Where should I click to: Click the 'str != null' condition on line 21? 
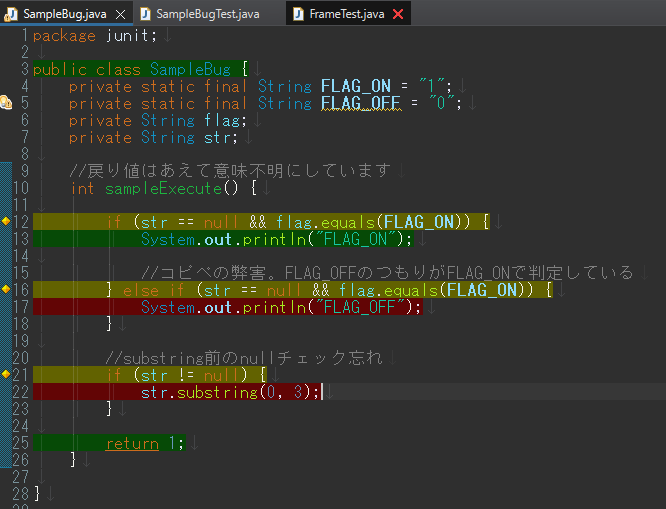click(190, 375)
